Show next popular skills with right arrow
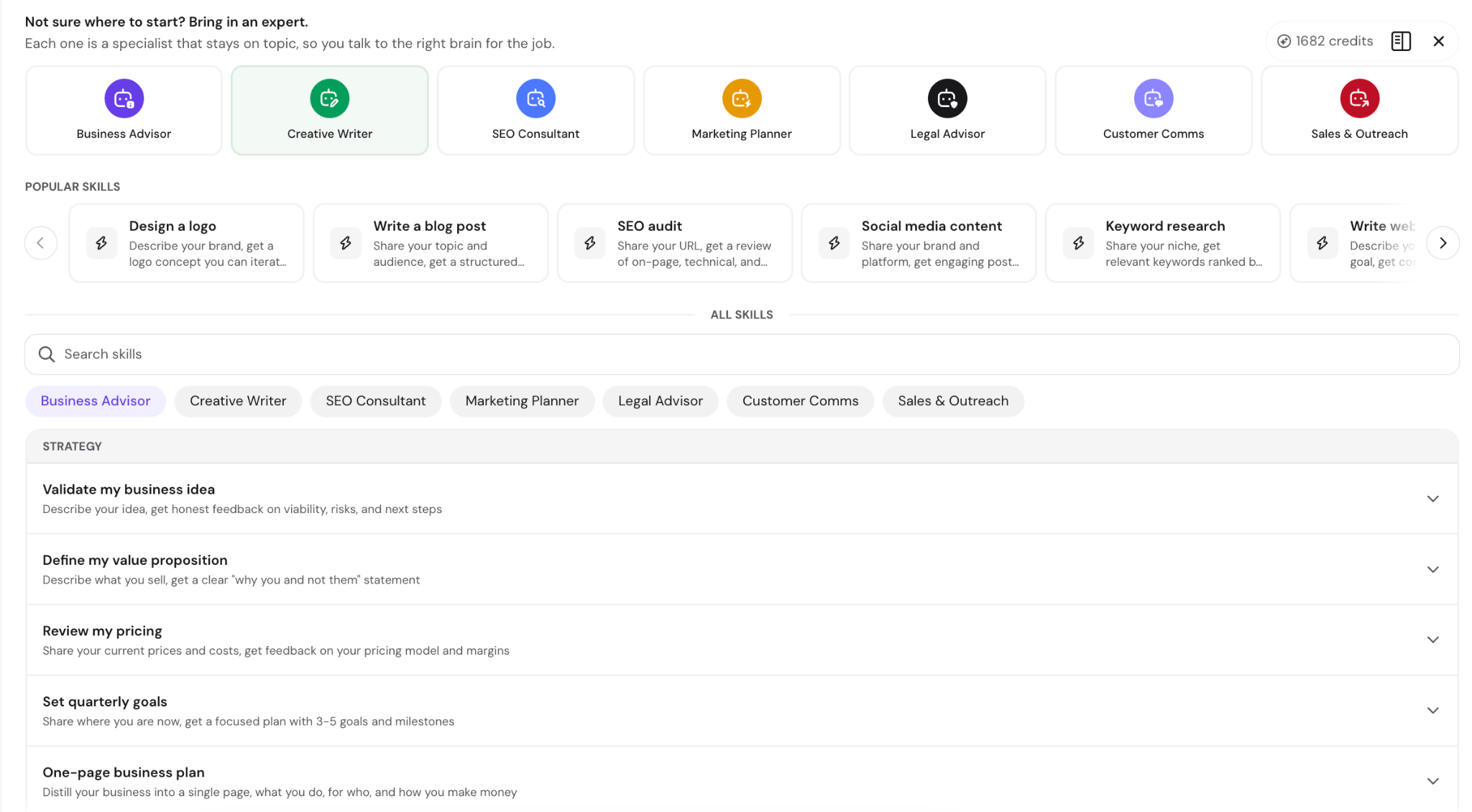1472x812 pixels. click(x=1443, y=243)
